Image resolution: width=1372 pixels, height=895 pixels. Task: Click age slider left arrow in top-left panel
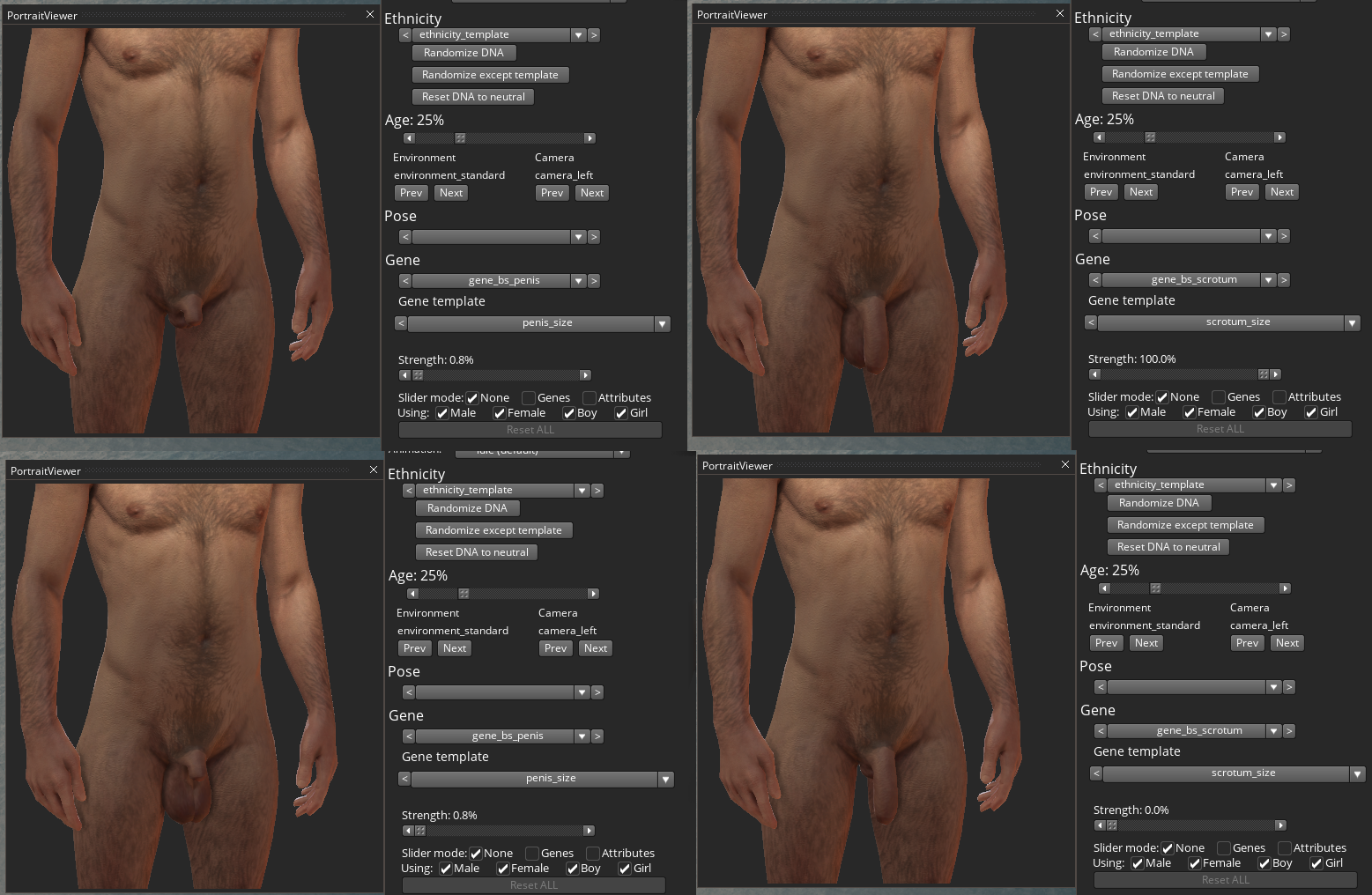409,138
